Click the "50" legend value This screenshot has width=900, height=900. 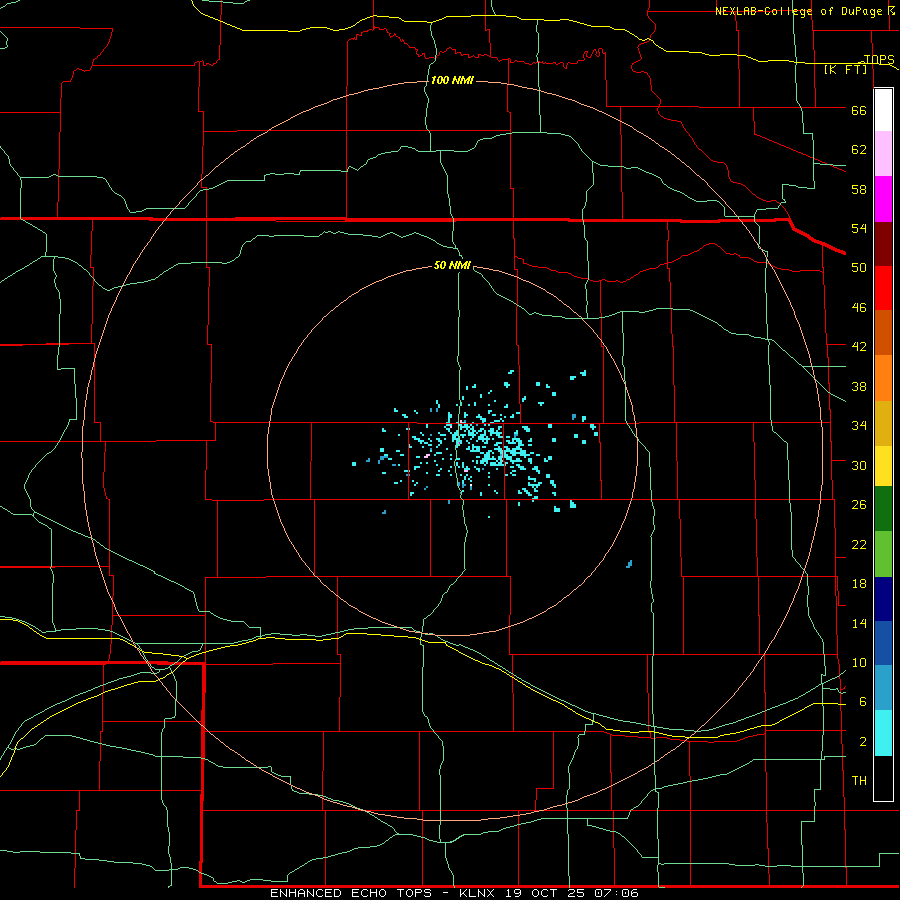(859, 268)
